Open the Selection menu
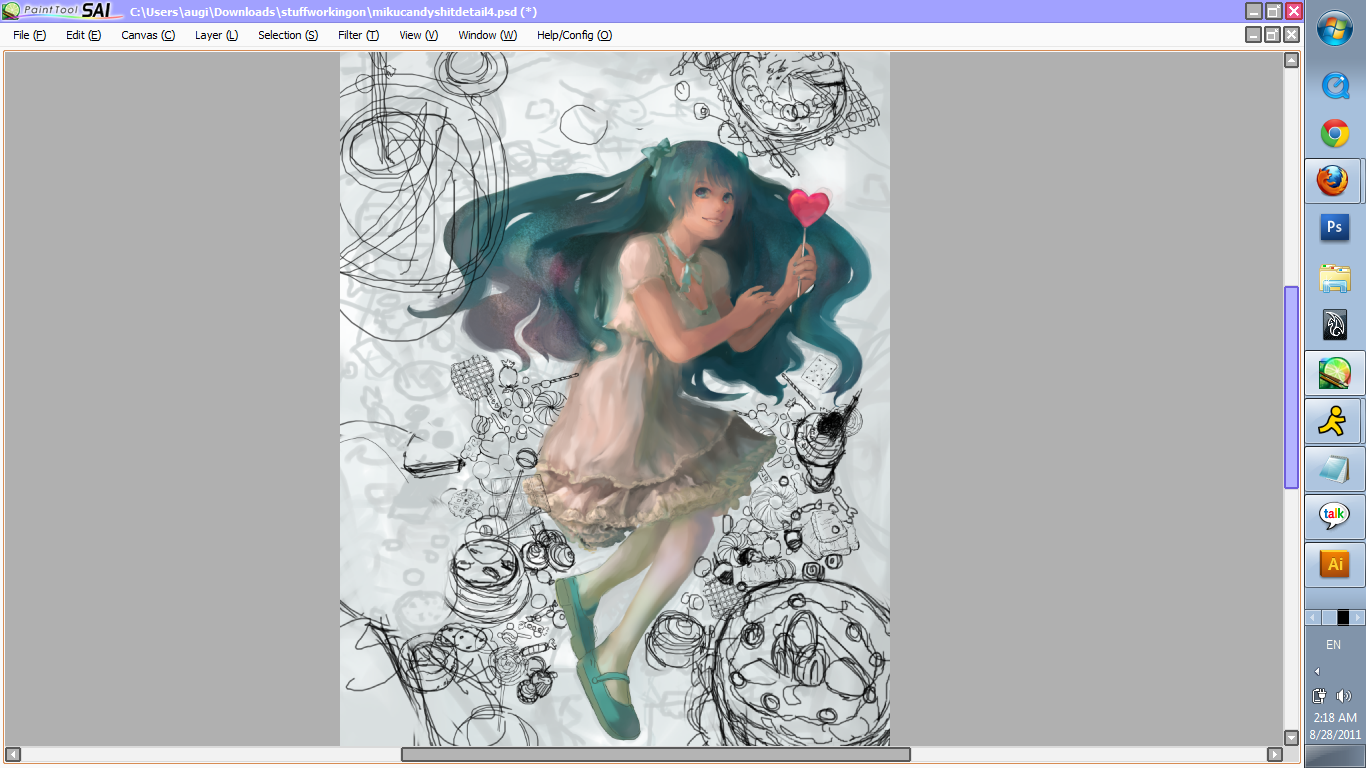This screenshot has height=768, width=1366. (x=288, y=35)
